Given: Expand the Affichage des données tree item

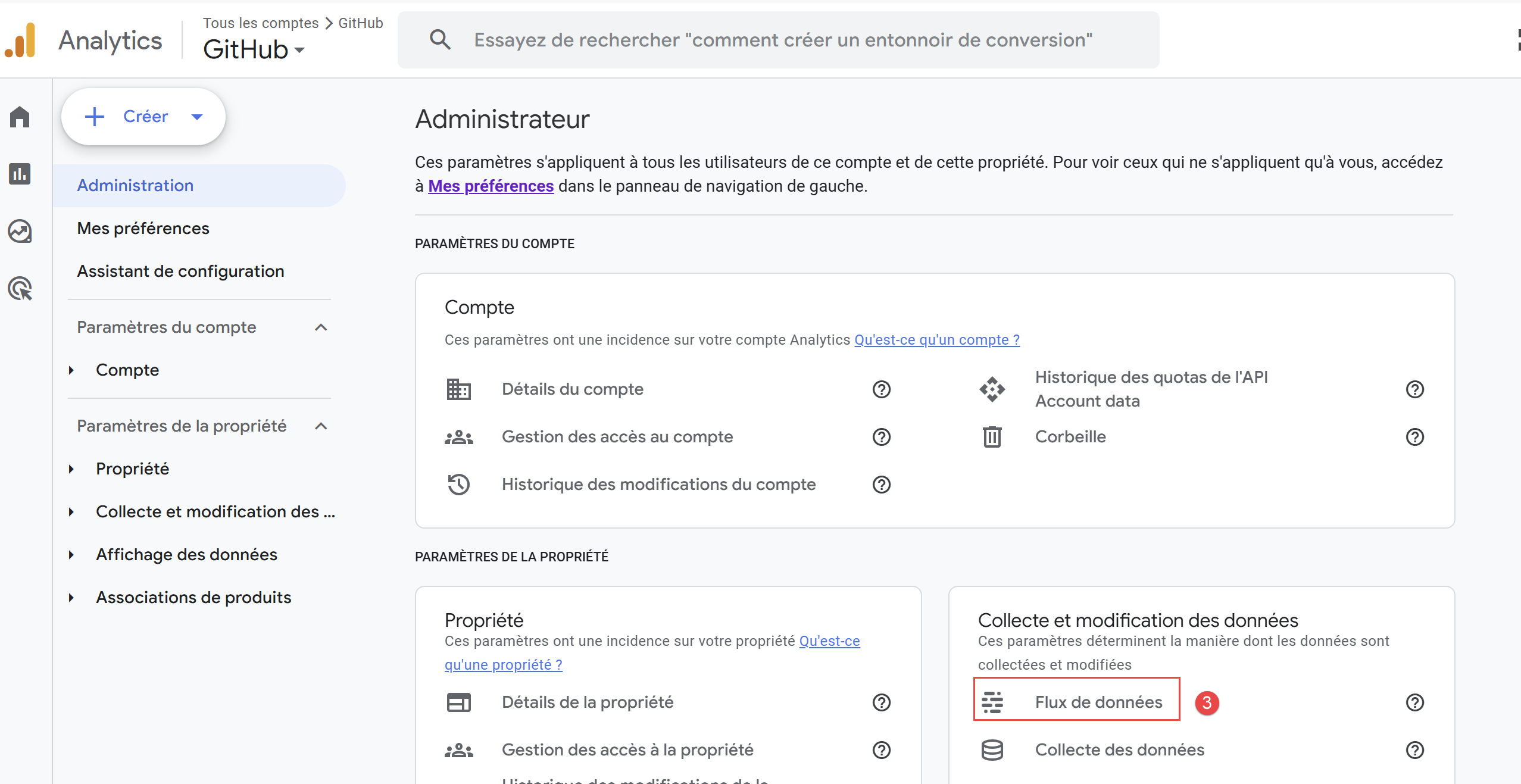Looking at the screenshot, I should click(71, 555).
